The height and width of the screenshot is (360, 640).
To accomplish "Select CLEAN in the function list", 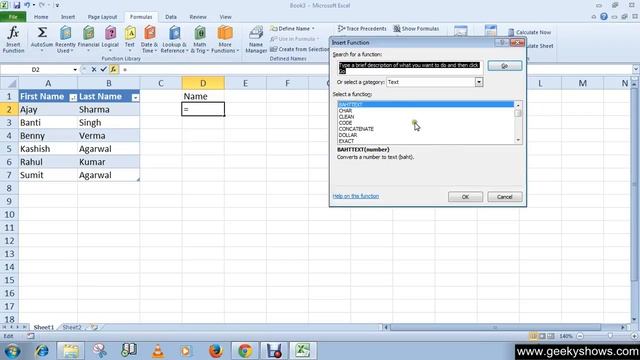I will [346, 117].
